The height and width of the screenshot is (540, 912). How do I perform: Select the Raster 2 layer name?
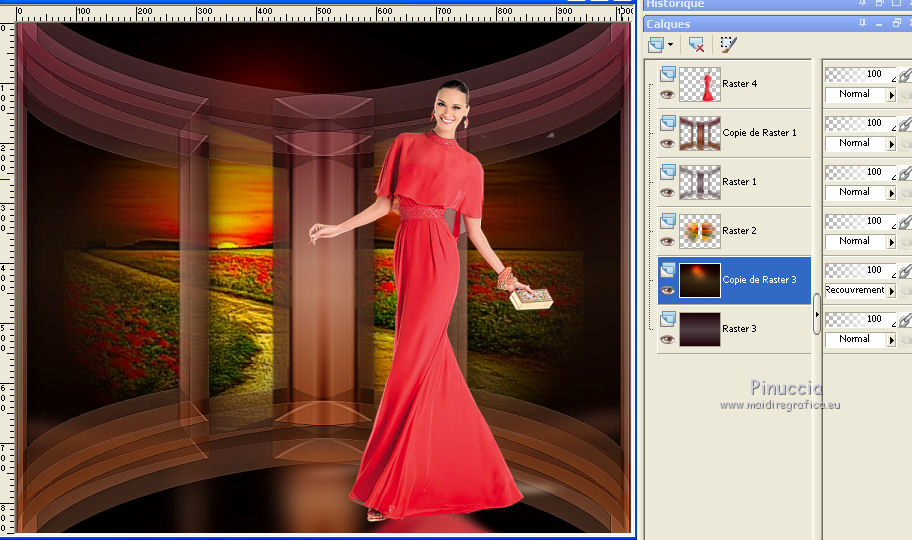pyautogui.click(x=739, y=230)
